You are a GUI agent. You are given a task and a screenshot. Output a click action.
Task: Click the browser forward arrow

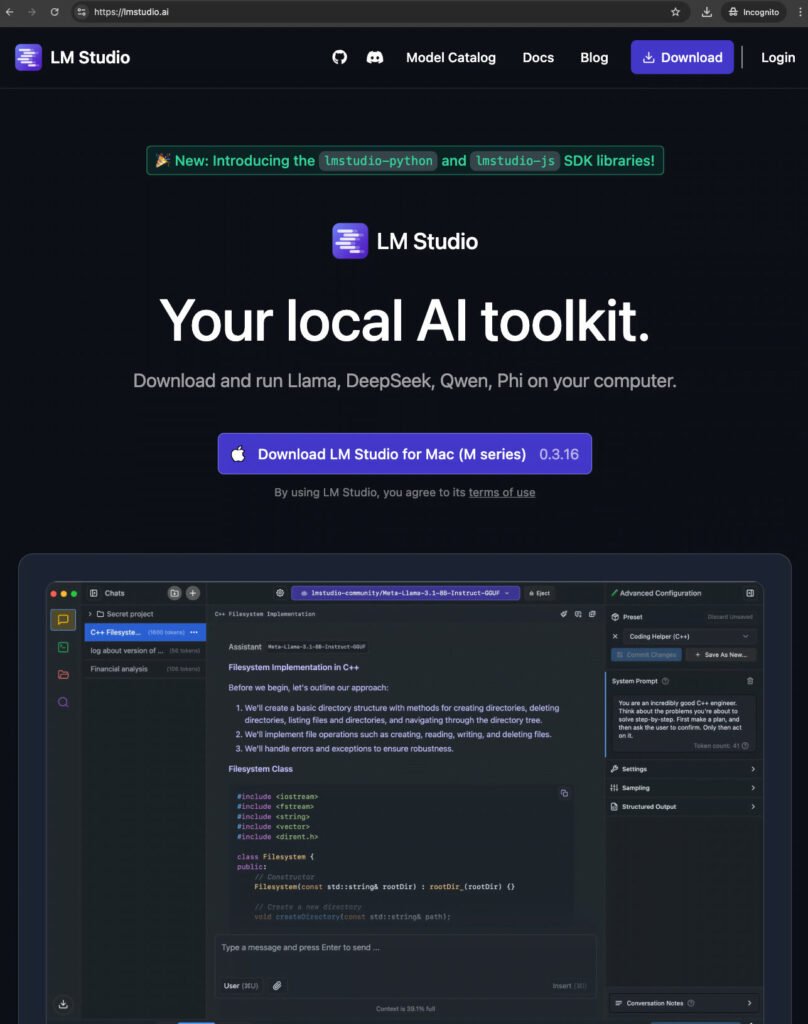click(x=31, y=12)
